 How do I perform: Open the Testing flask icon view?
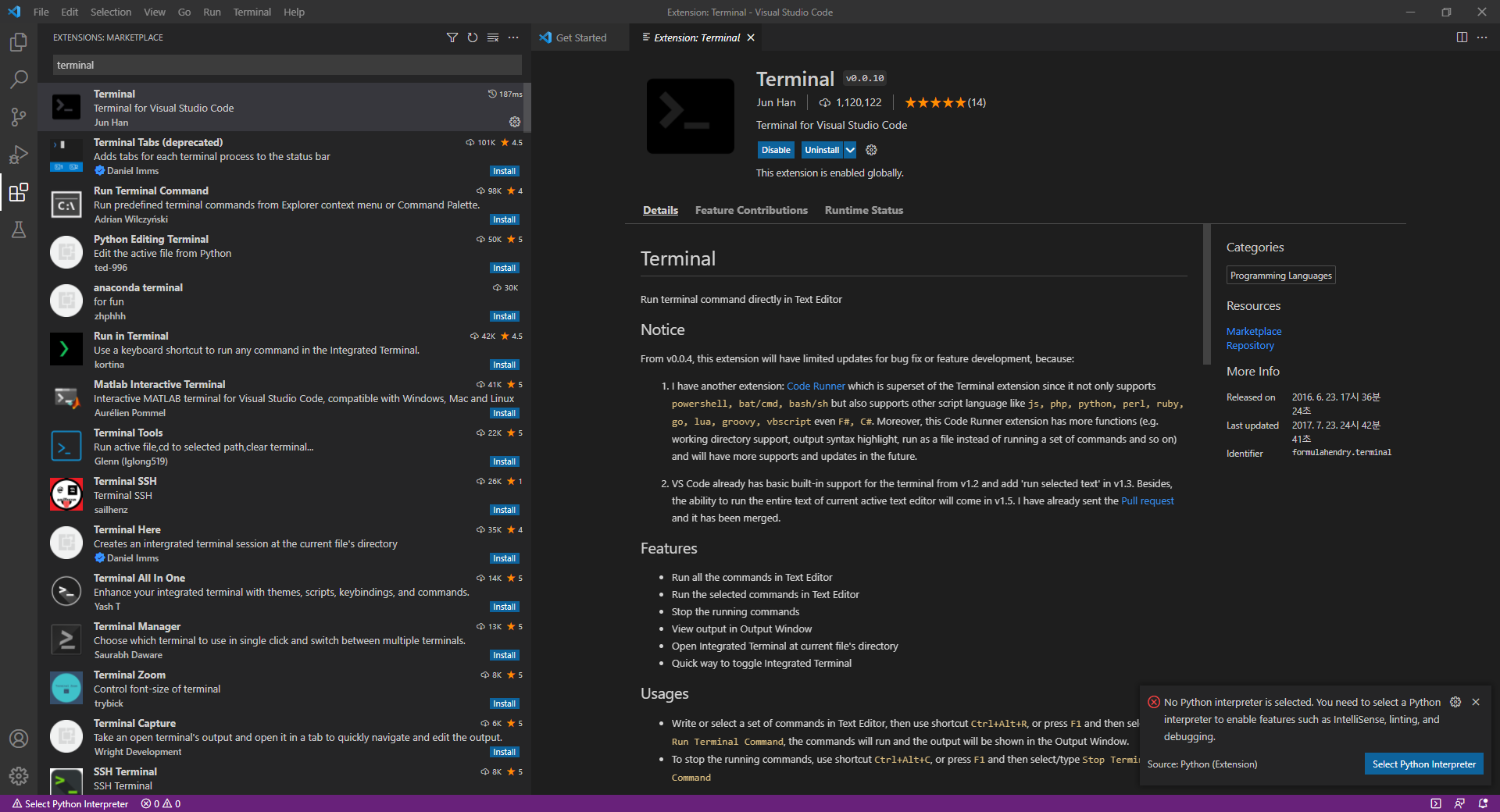(x=19, y=230)
